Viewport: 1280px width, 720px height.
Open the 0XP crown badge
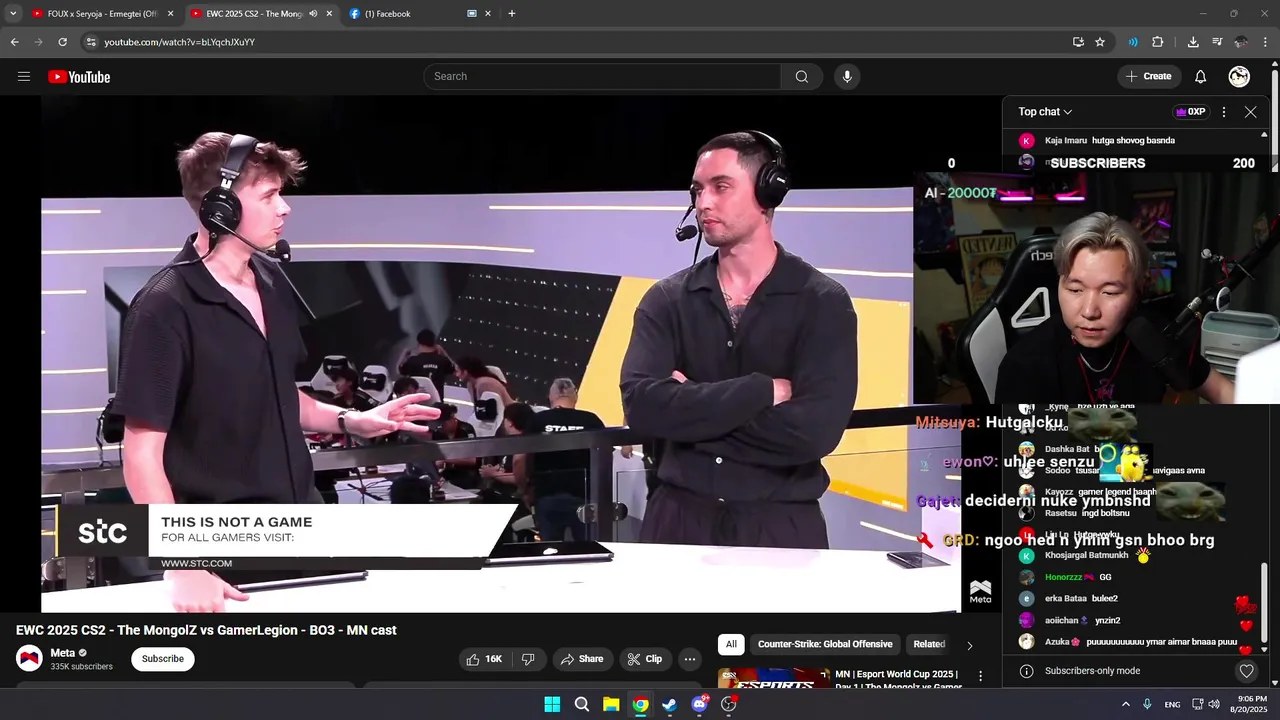point(1190,112)
